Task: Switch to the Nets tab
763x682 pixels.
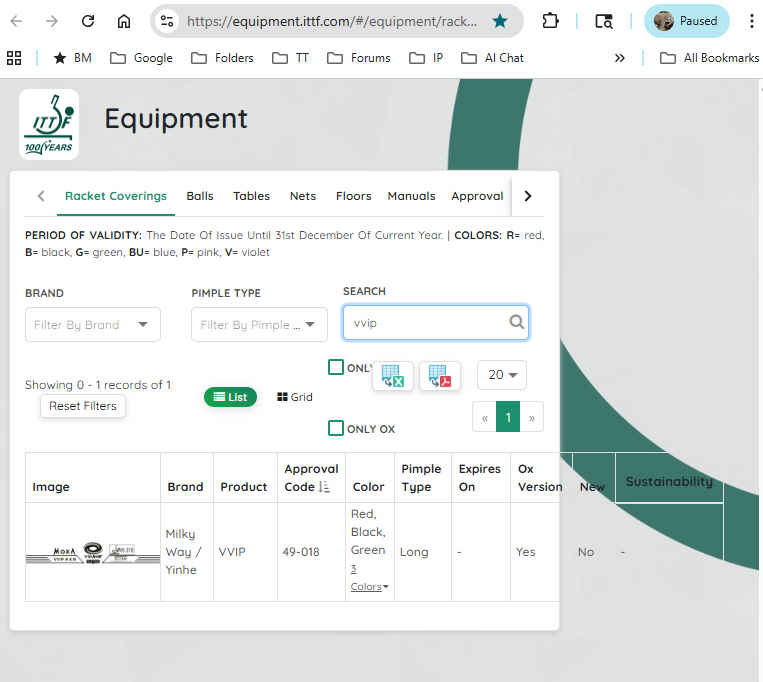Action: tap(303, 196)
